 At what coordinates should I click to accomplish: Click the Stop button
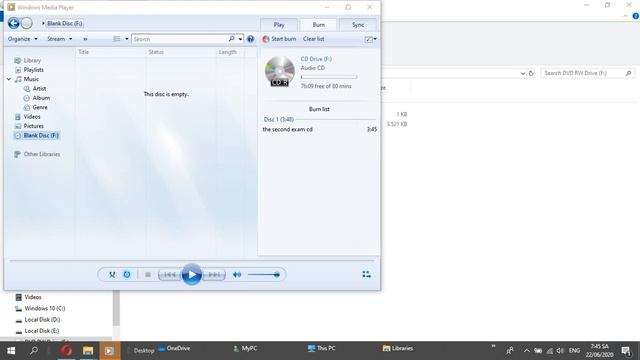tap(148, 275)
